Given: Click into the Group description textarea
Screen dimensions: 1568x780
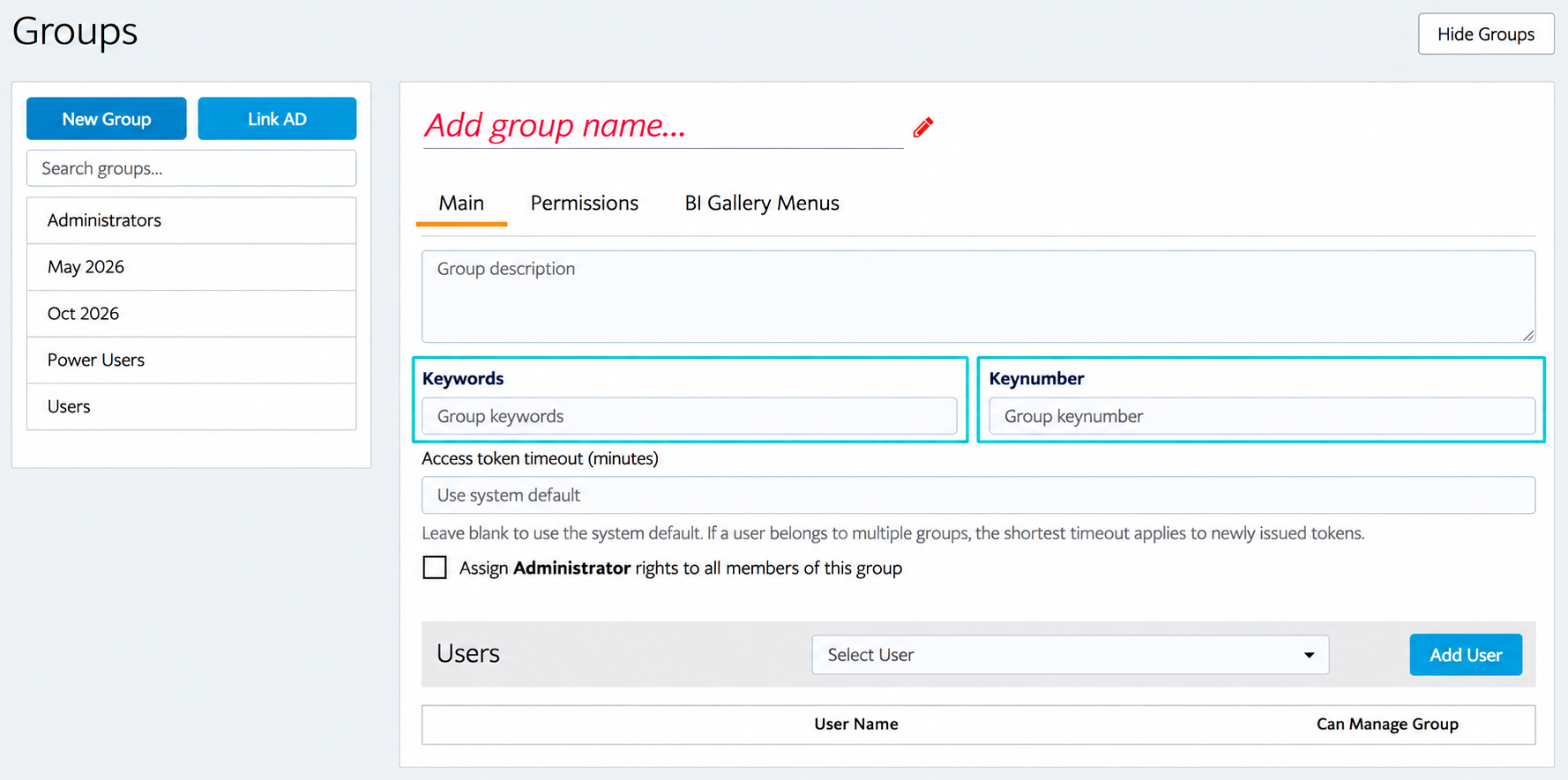Looking at the screenshot, I should (x=978, y=296).
